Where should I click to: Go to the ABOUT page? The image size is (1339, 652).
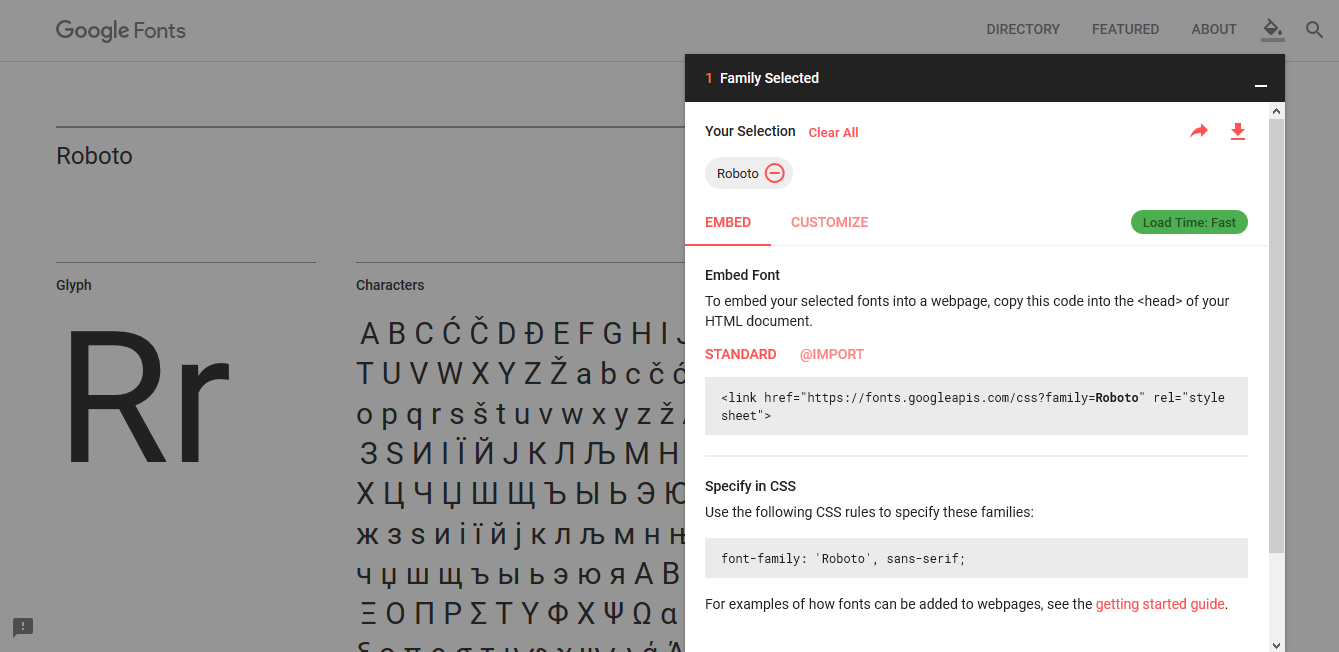coord(1214,29)
